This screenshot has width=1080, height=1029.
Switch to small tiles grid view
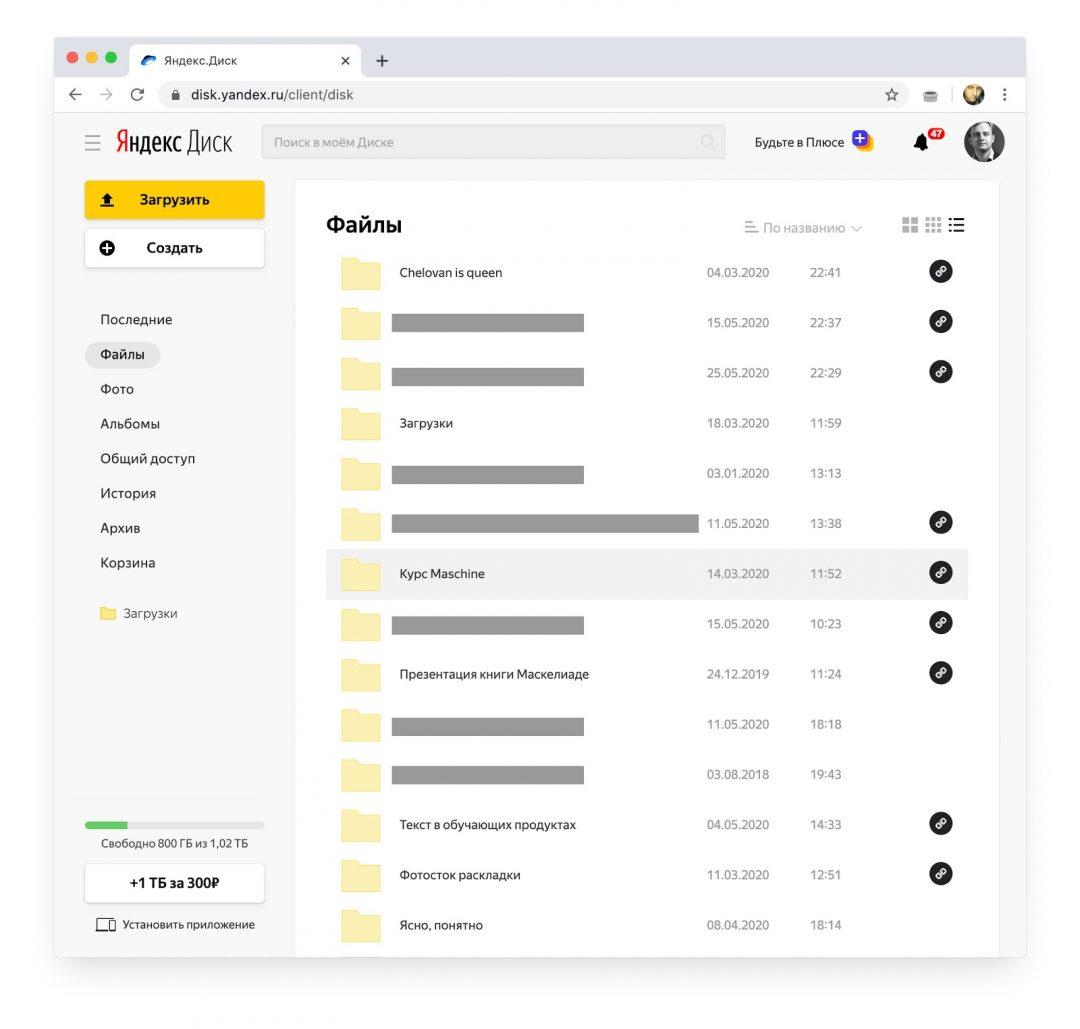click(x=933, y=225)
